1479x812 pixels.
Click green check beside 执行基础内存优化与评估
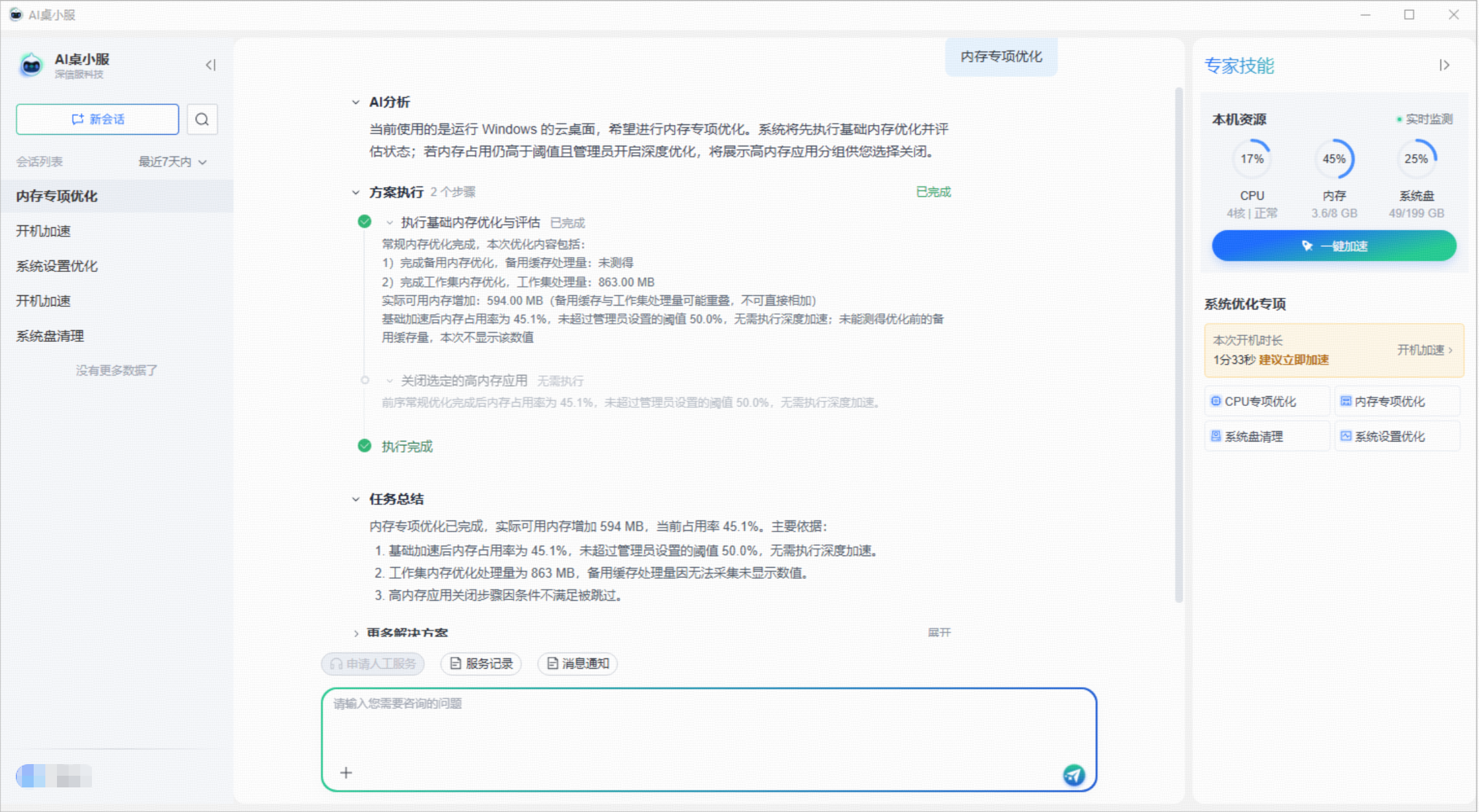[x=365, y=222]
